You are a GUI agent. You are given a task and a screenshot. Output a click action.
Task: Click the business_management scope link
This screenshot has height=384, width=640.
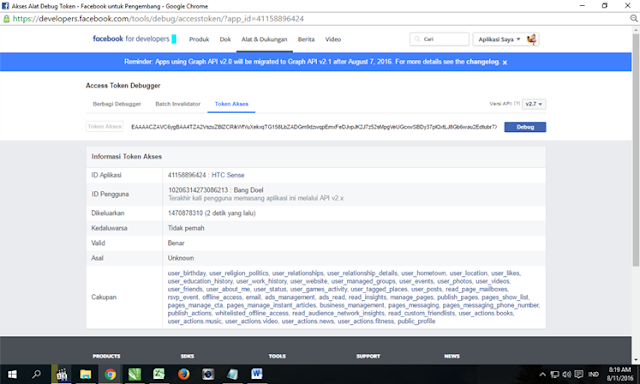pos(352,305)
